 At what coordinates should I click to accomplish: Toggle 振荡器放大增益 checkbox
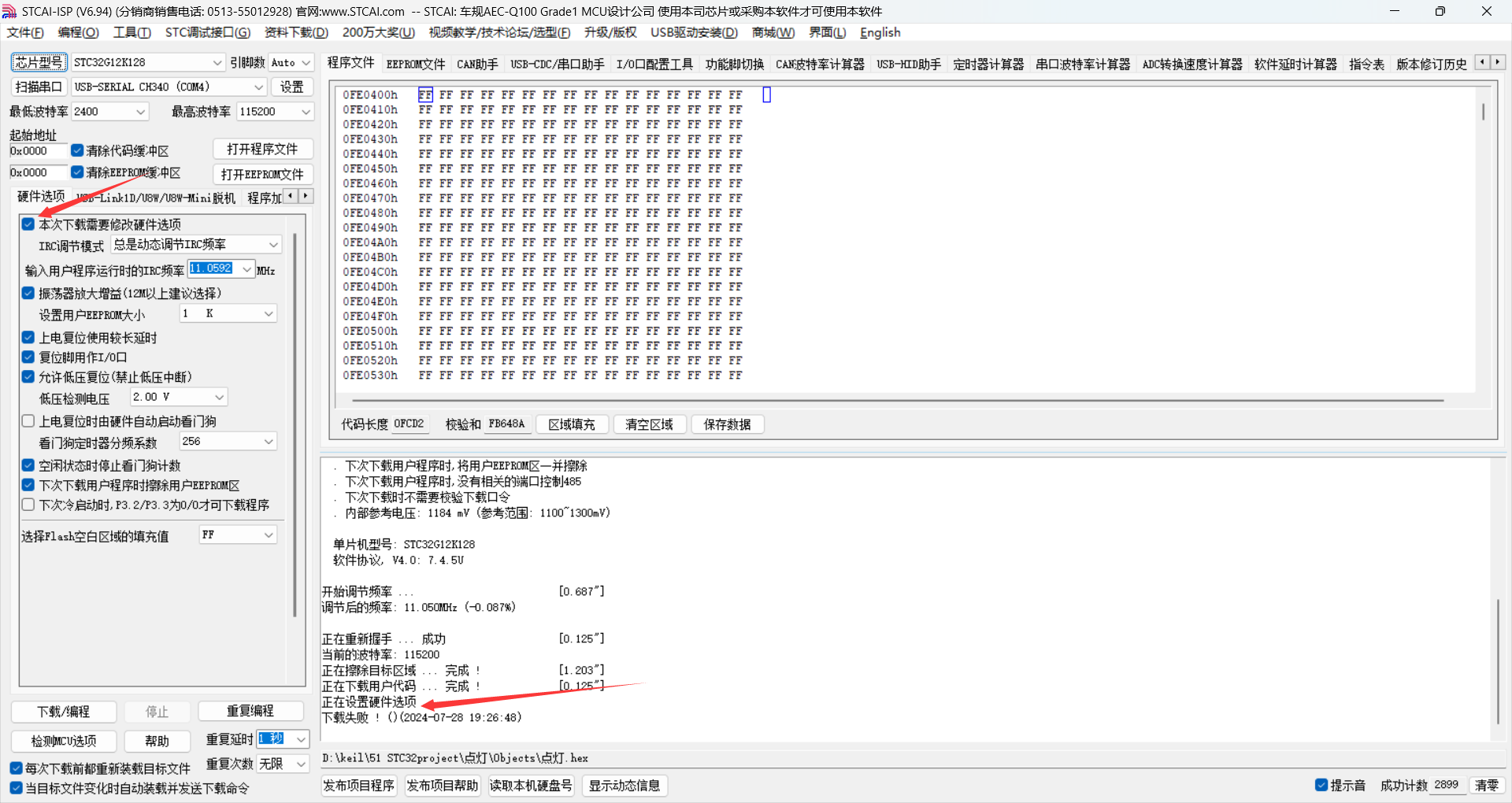point(28,293)
